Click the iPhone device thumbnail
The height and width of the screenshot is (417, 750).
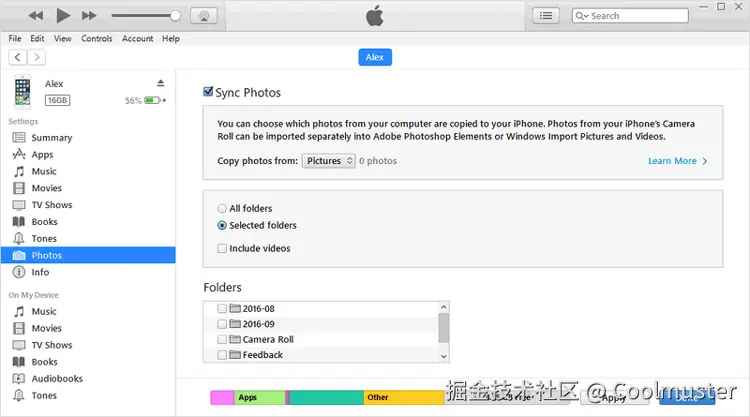tap(22, 91)
